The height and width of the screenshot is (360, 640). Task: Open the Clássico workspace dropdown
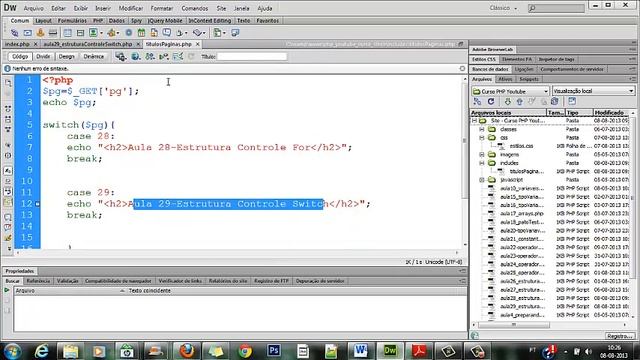pyautogui.click(x=503, y=8)
